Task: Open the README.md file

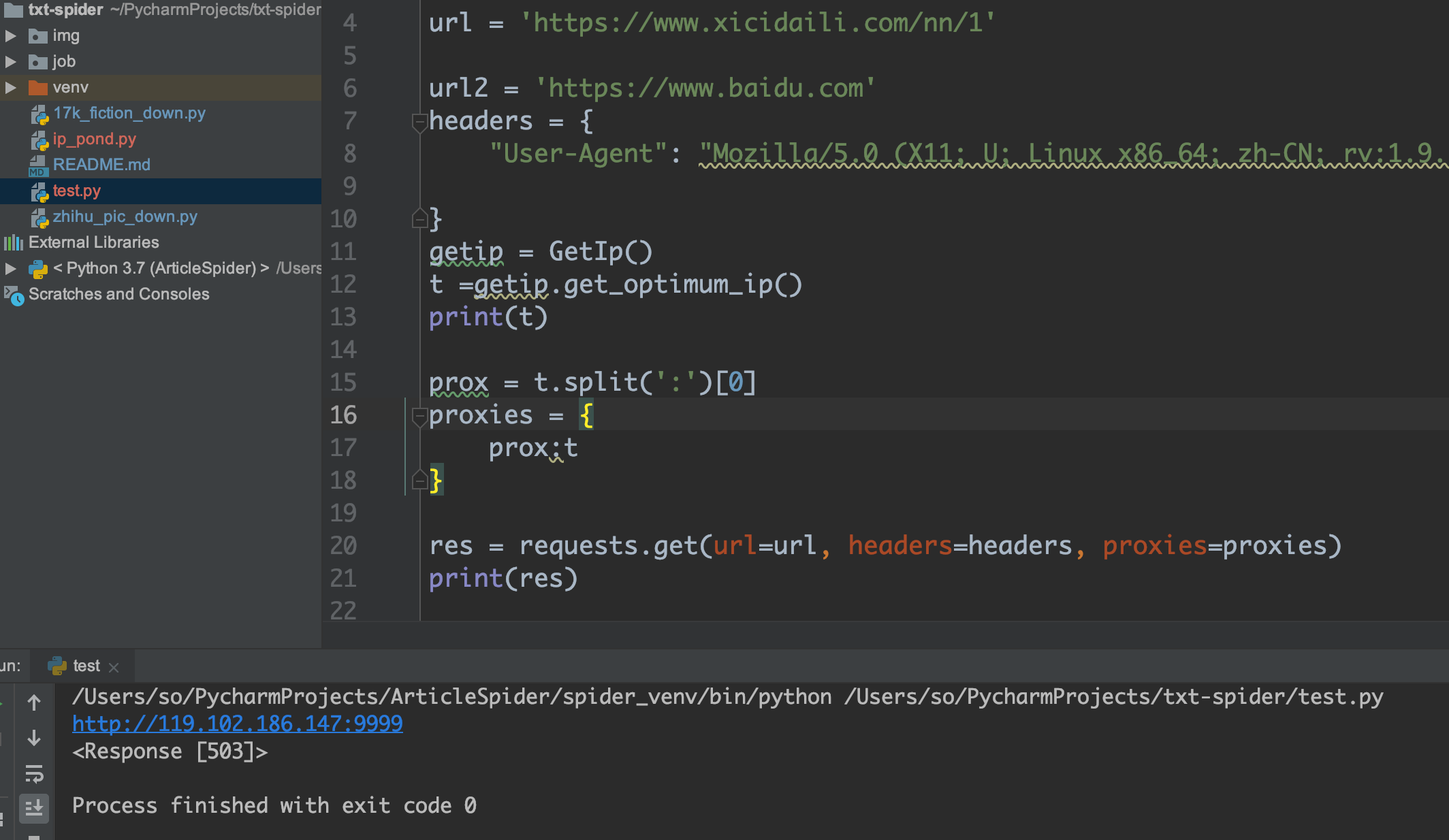Action: (101, 165)
